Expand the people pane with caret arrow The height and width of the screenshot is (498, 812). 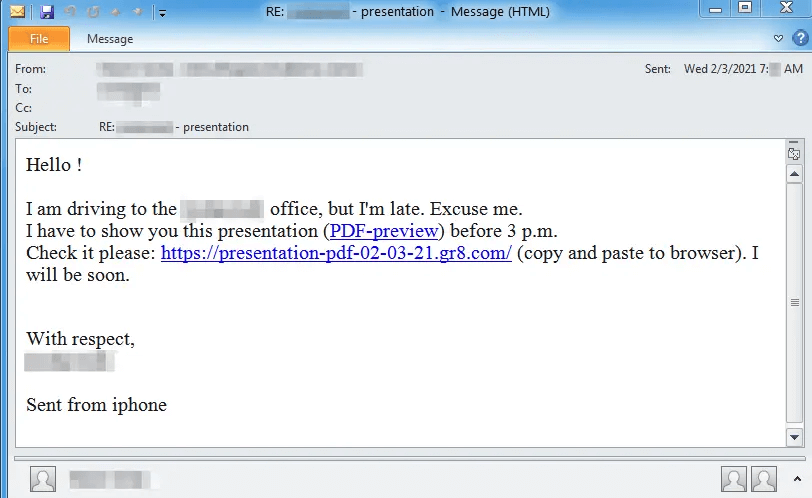click(798, 479)
